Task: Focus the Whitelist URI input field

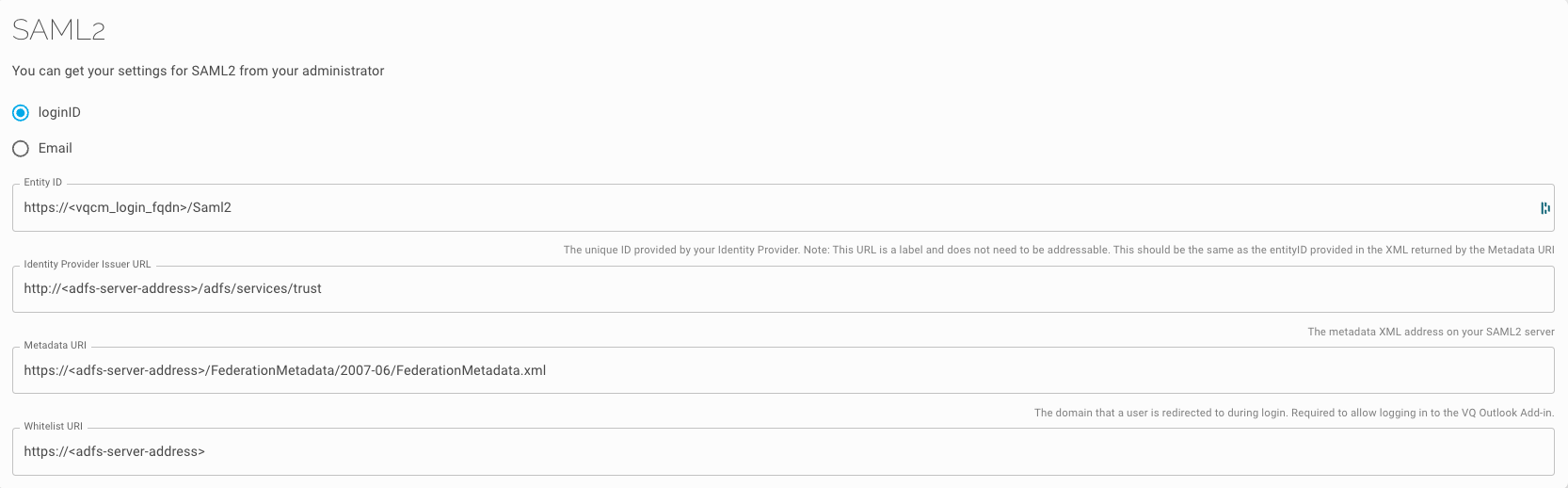Action: point(783,451)
